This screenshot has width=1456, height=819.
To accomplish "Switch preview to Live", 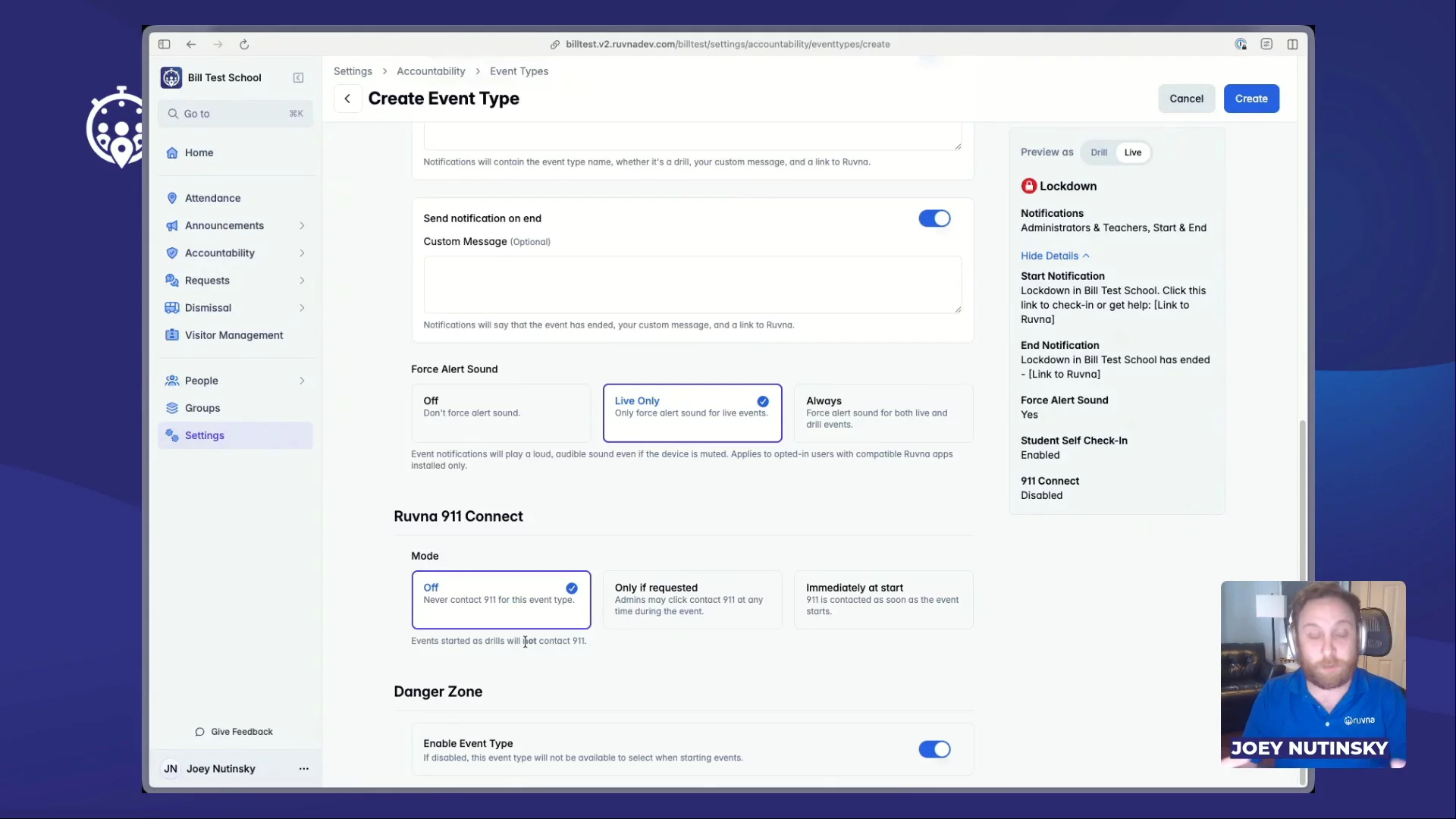I will [1133, 152].
